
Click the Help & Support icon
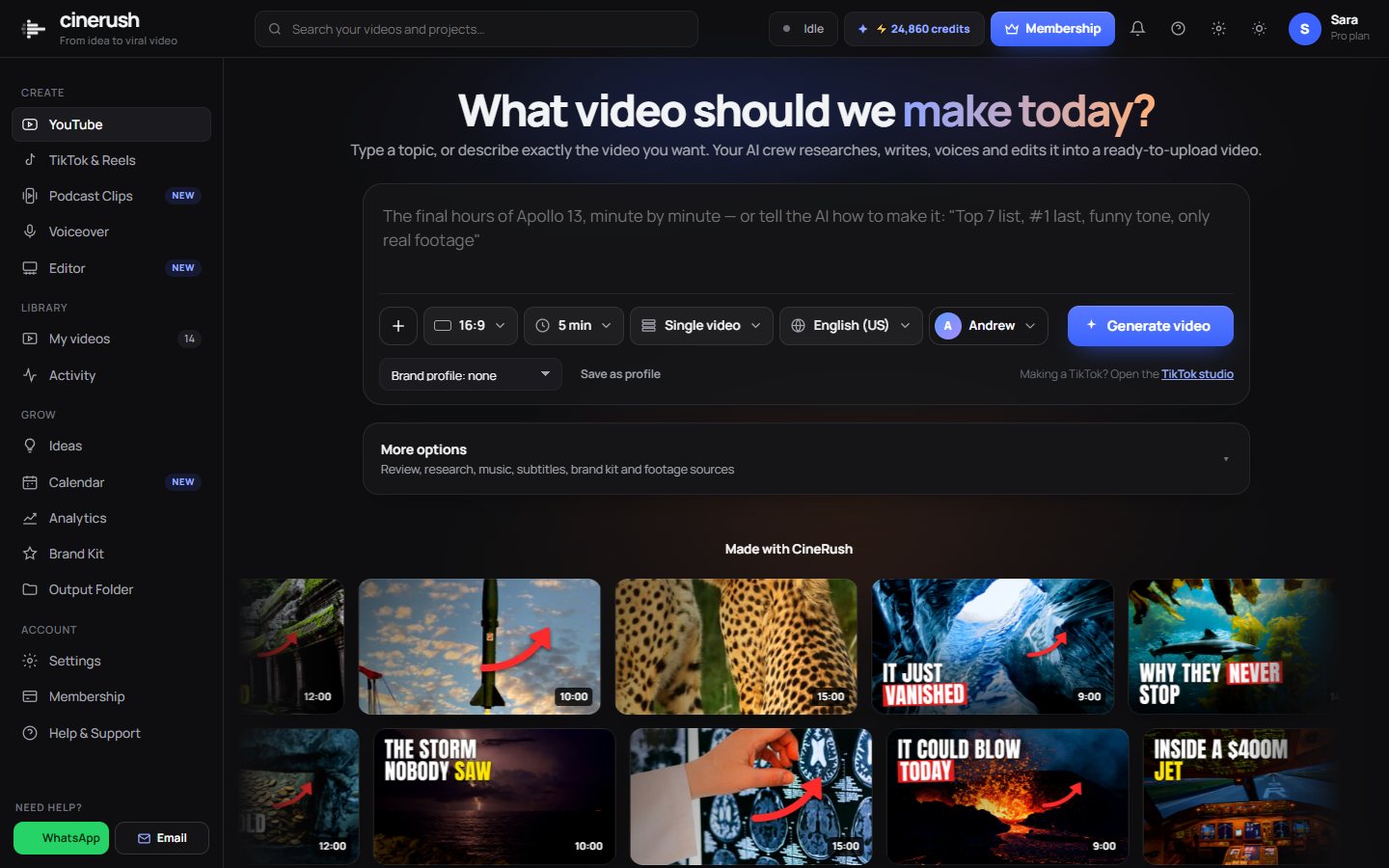[x=30, y=733]
